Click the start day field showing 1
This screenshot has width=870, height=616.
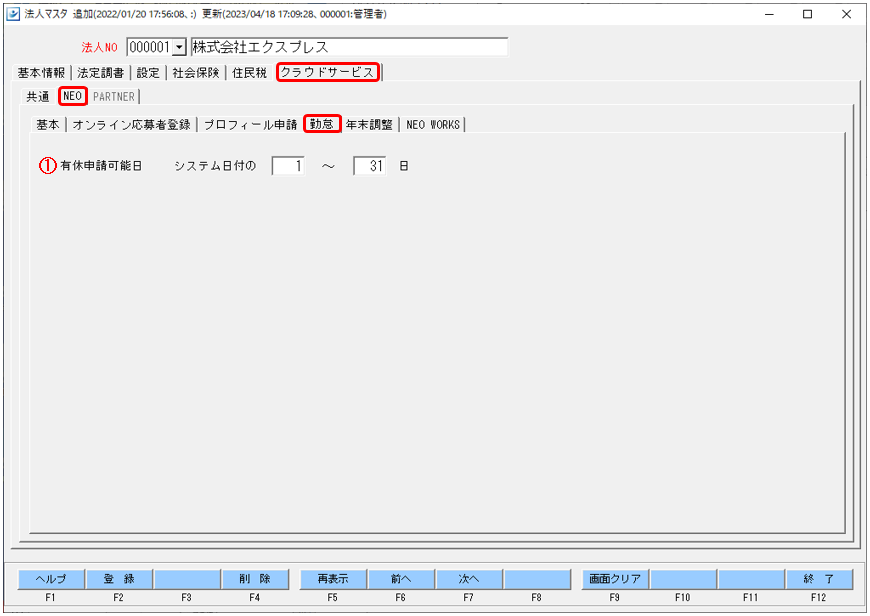[x=288, y=166]
